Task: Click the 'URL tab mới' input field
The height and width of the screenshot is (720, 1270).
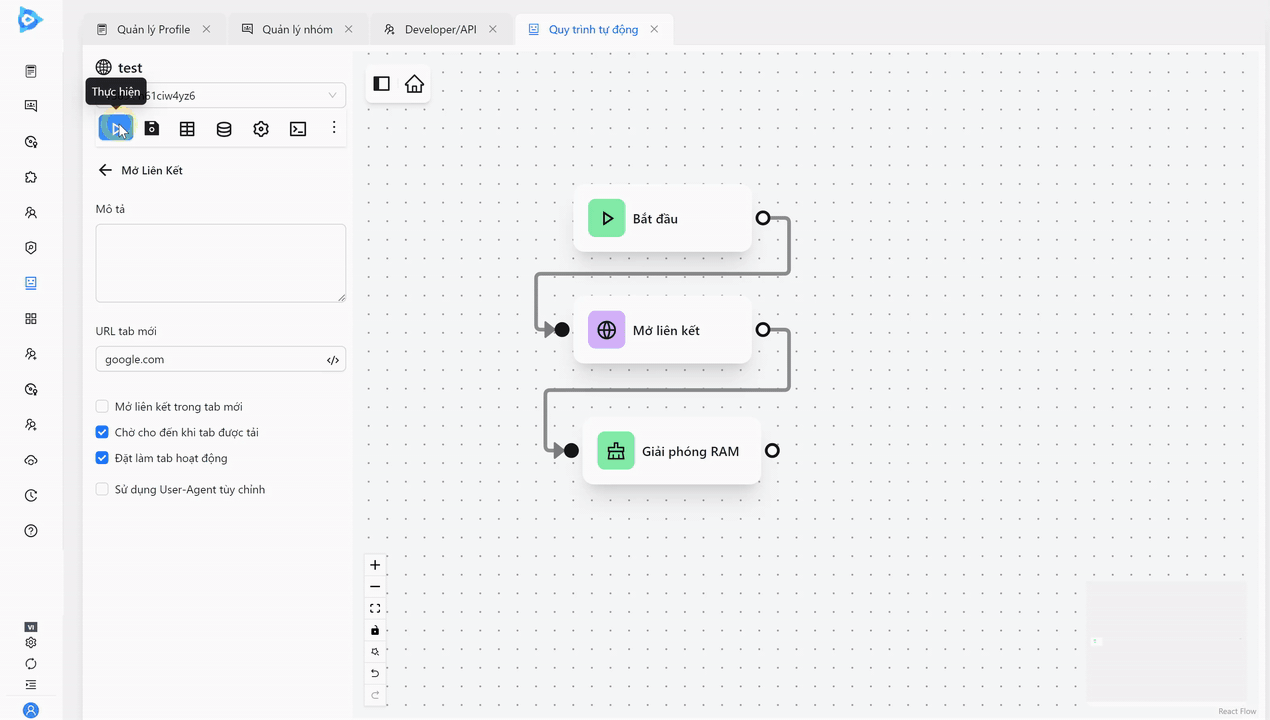Action: point(210,359)
